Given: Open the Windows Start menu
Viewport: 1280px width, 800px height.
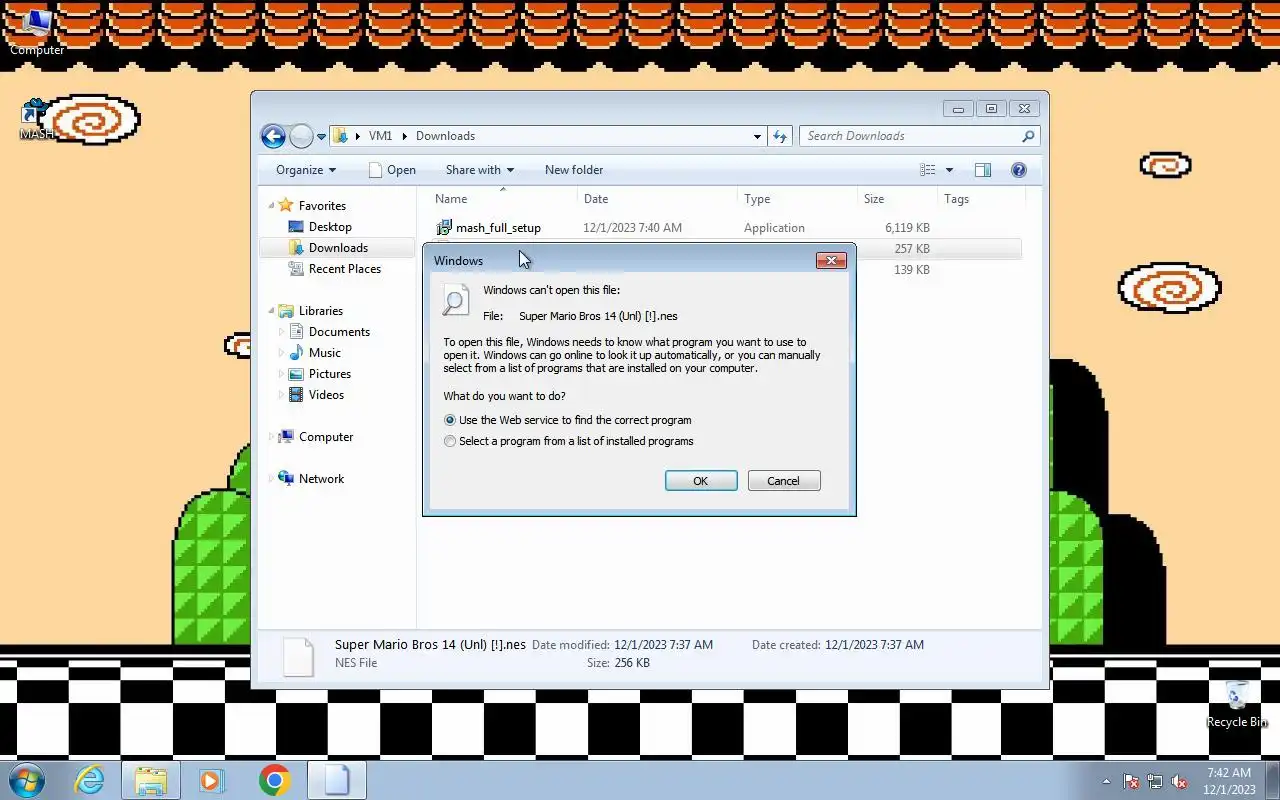Looking at the screenshot, I should 26,780.
